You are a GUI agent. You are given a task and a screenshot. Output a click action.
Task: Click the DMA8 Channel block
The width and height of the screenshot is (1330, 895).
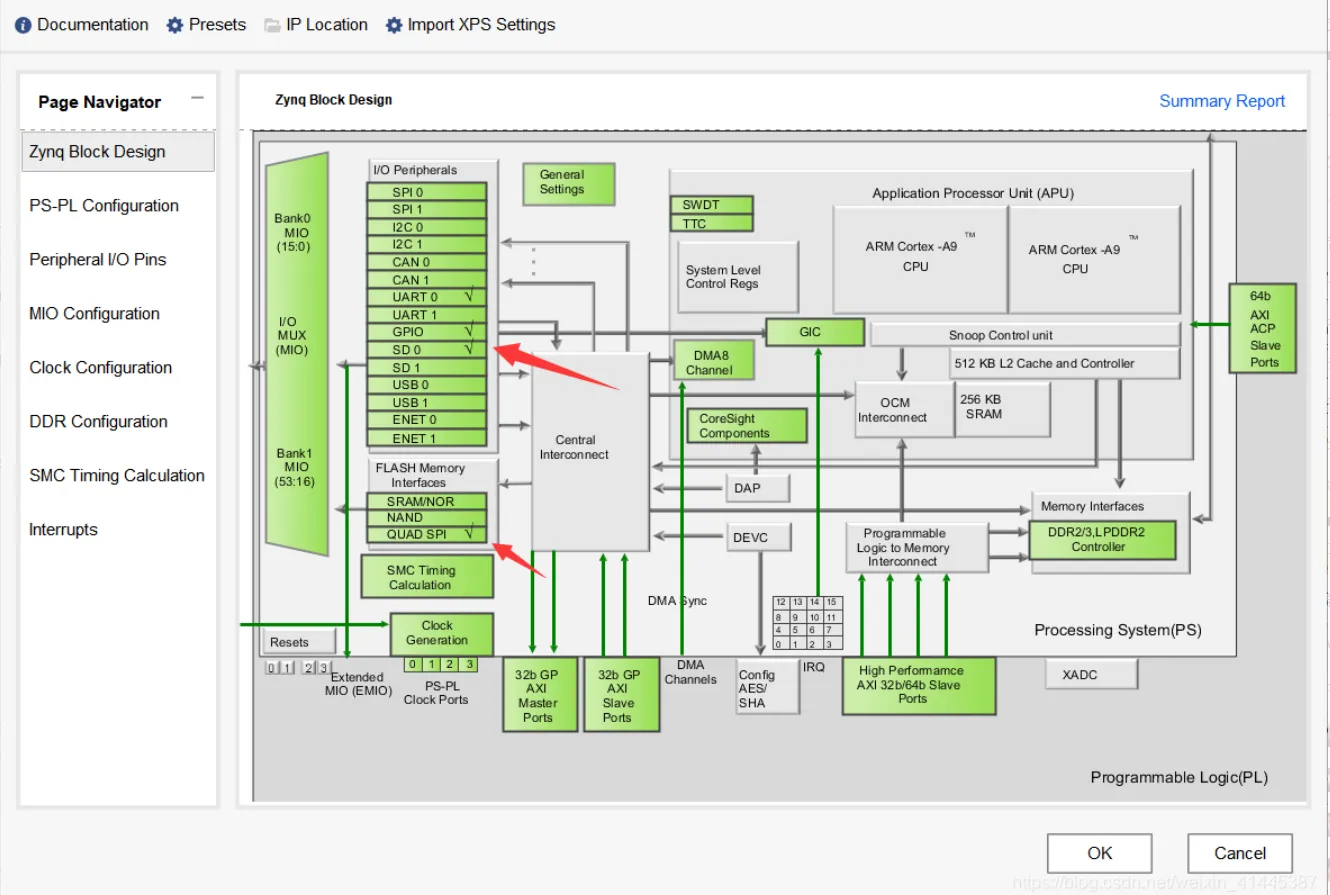[x=713, y=362]
